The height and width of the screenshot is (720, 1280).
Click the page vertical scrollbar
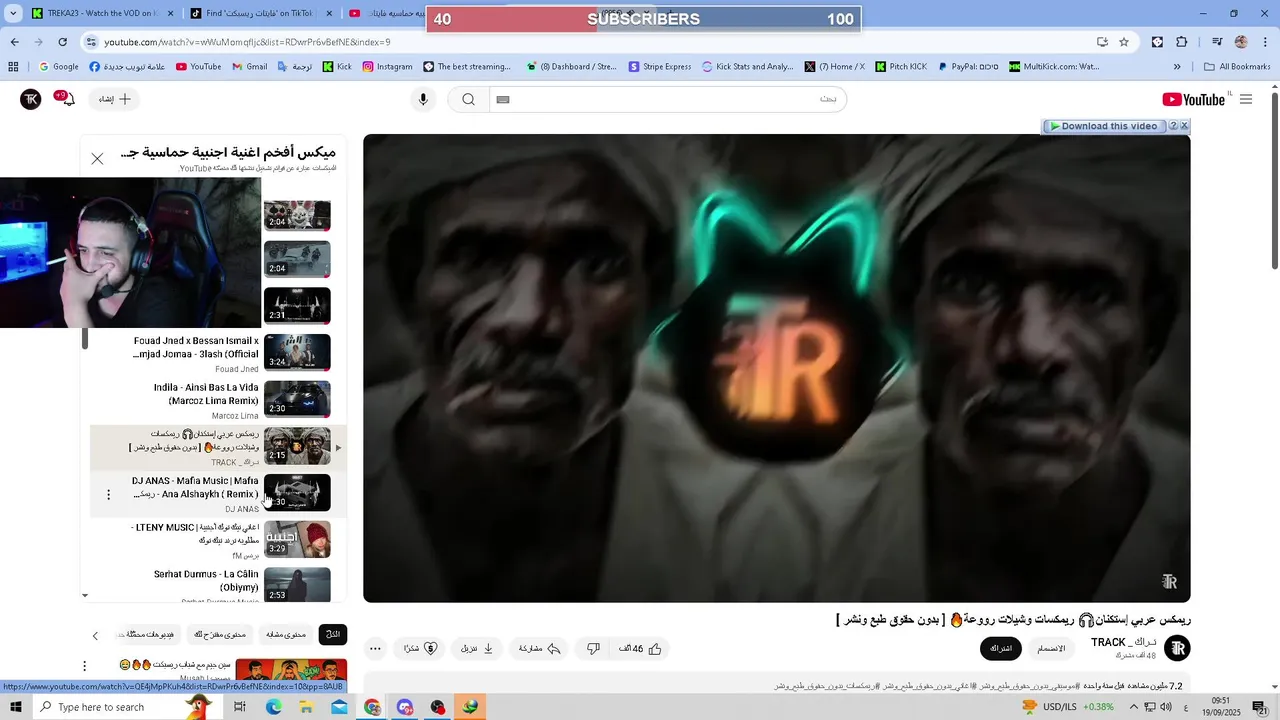pos(1274,180)
